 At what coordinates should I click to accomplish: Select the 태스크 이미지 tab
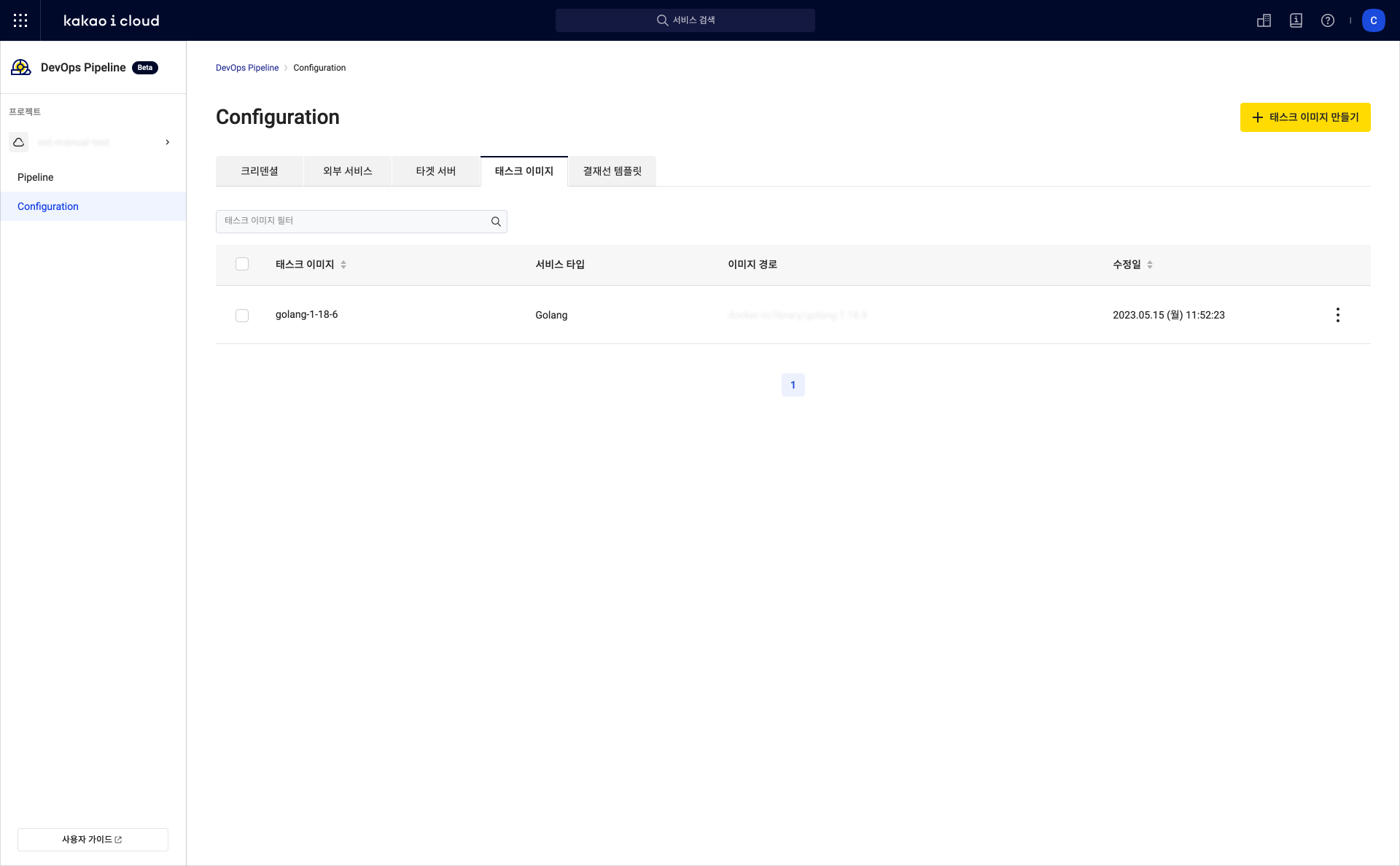coord(524,171)
